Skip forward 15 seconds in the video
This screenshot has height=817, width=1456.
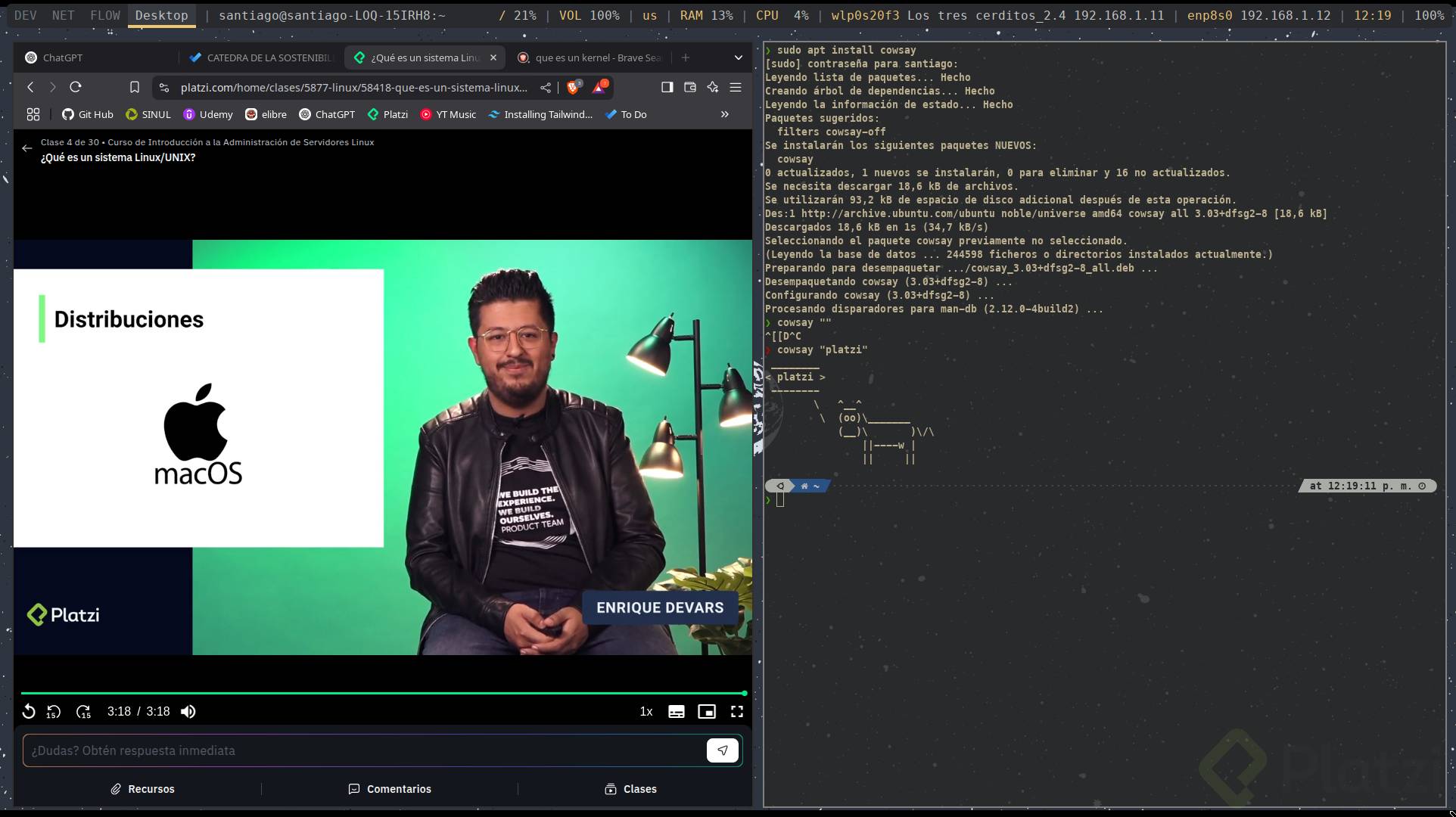83,712
